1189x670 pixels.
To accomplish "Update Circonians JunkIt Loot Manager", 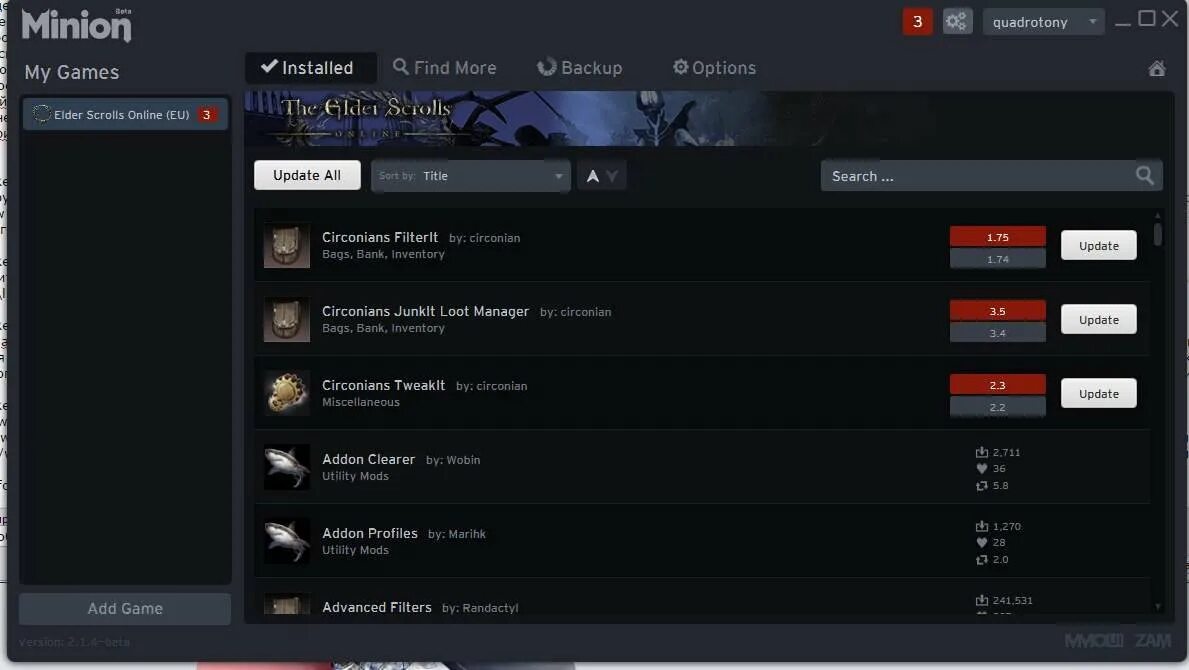I will (x=1098, y=320).
